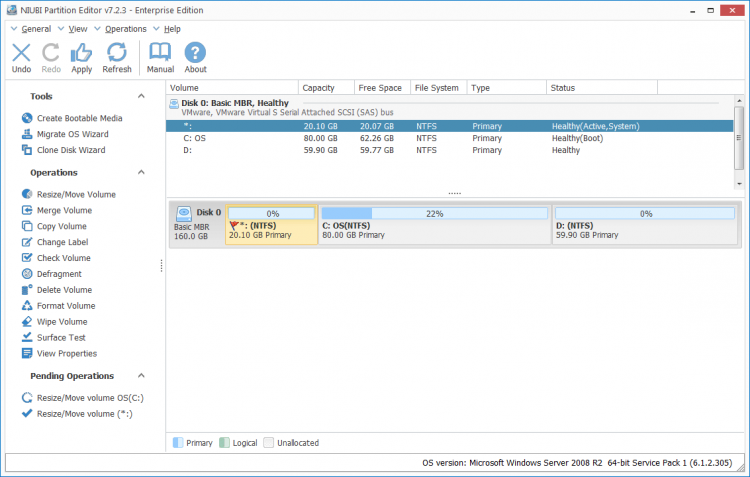Collapse the Pending Operations section
The width and height of the screenshot is (750, 477).
[x=141, y=376]
